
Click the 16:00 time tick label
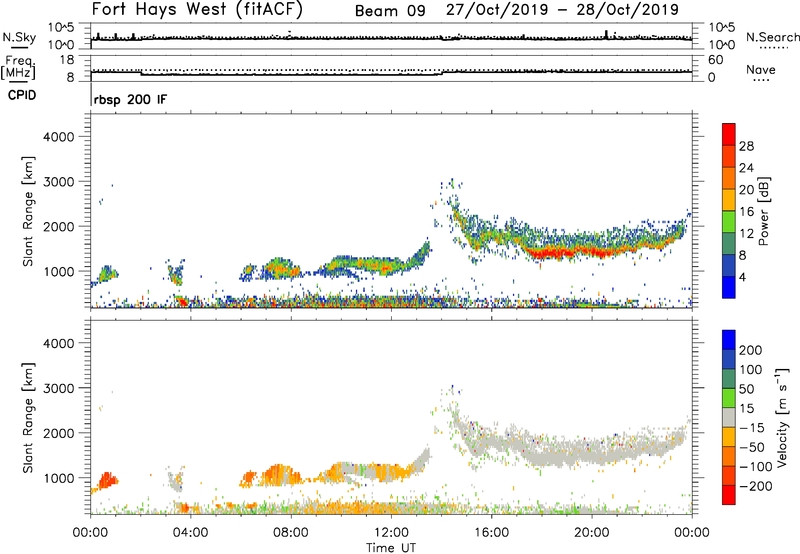[x=491, y=533]
